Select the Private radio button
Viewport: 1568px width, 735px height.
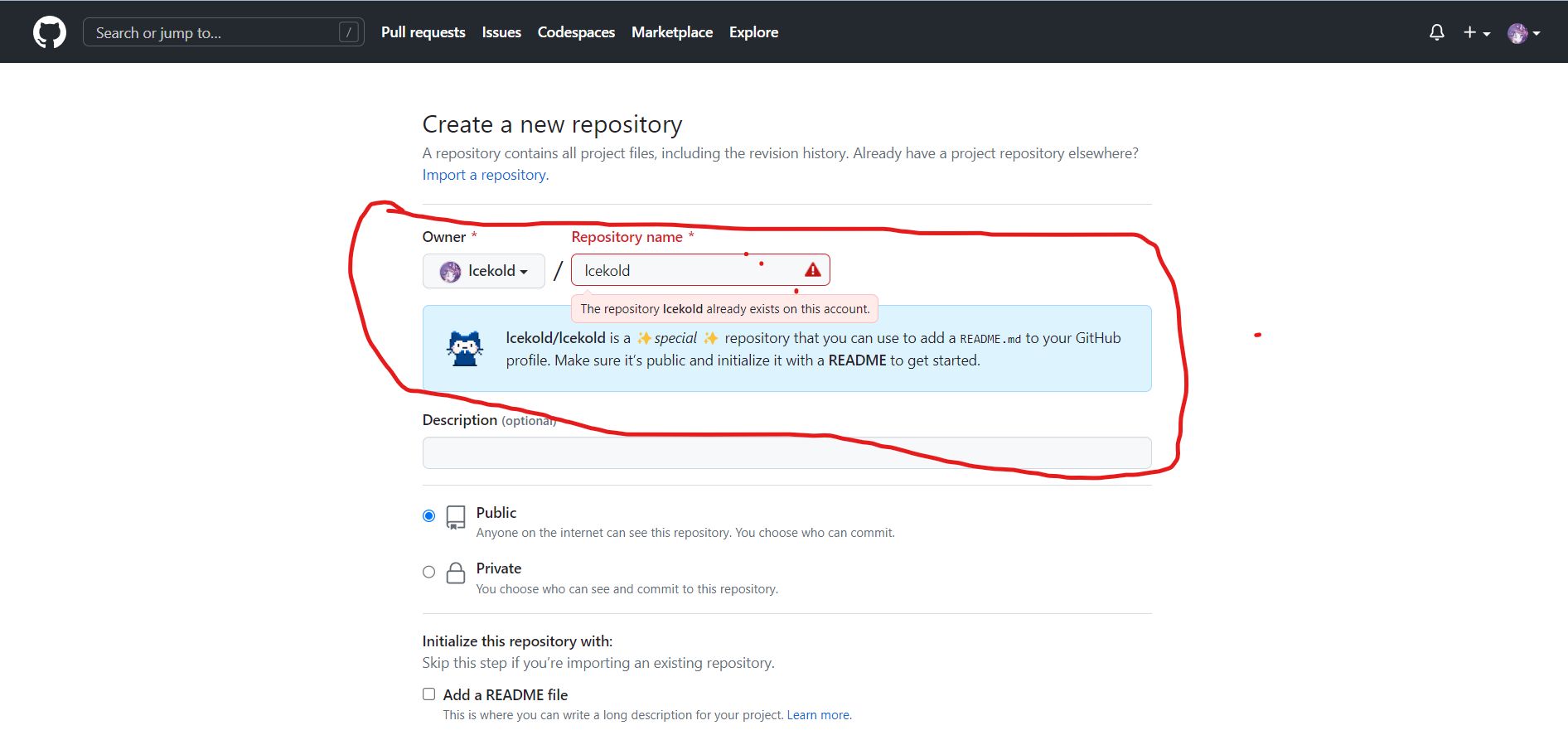click(x=428, y=572)
